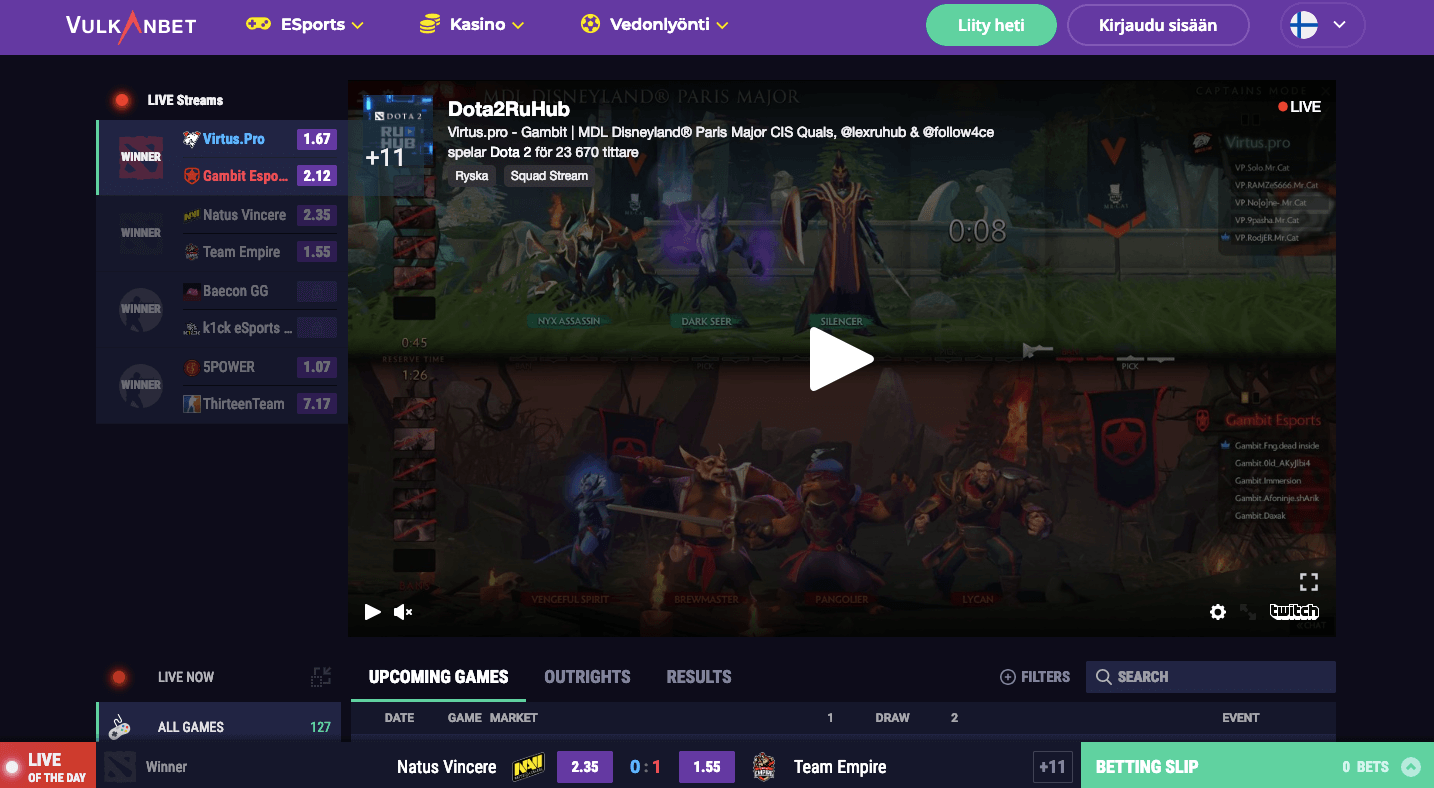Screen dimensions: 1434x788
Task: Switch to Outrights tab
Action: coord(587,677)
